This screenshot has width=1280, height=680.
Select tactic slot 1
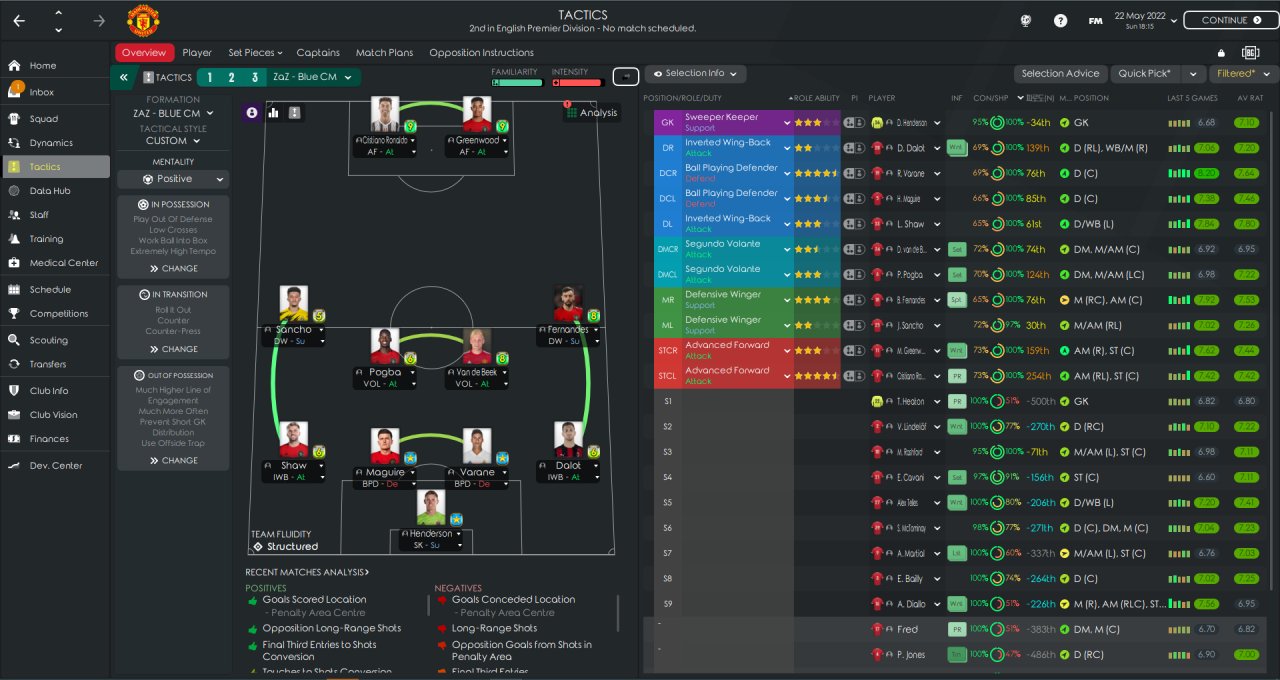tap(210, 77)
